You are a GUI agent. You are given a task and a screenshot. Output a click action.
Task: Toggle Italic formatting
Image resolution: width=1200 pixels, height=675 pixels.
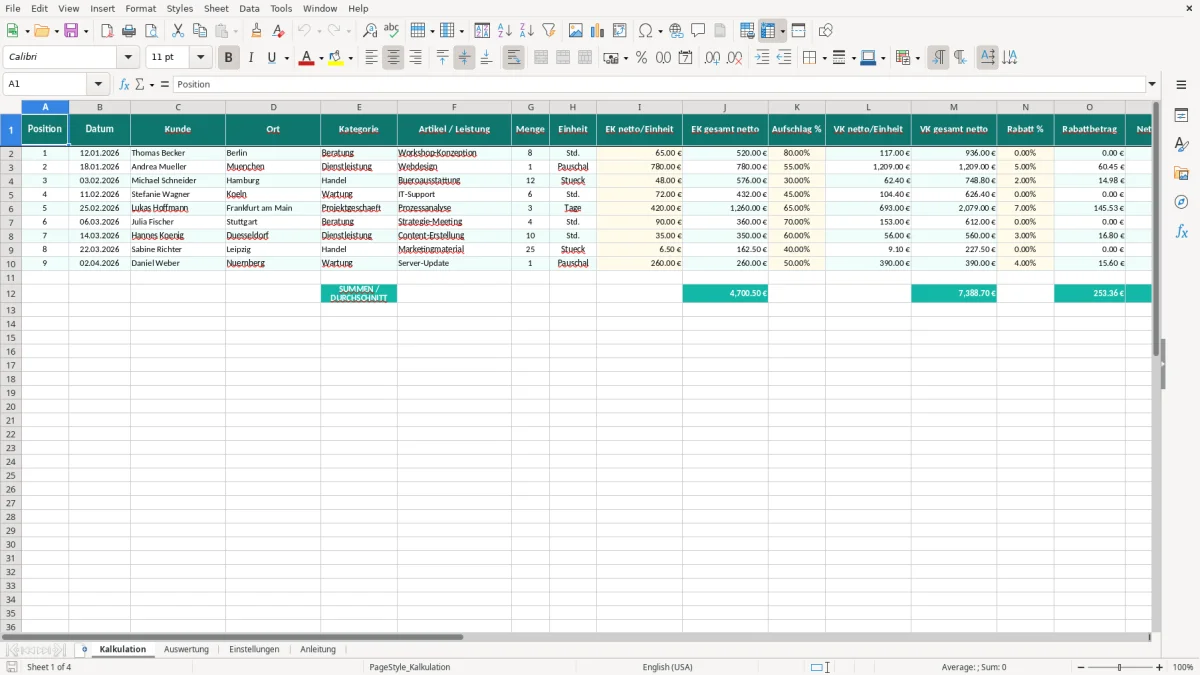pyautogui.click(x=251, y=58)
